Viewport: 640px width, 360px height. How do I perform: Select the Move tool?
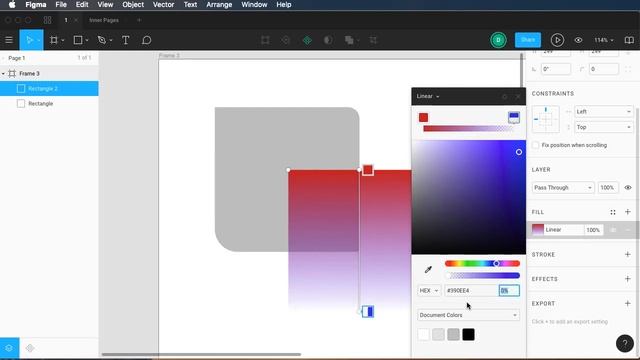click(x=29, y=40)
